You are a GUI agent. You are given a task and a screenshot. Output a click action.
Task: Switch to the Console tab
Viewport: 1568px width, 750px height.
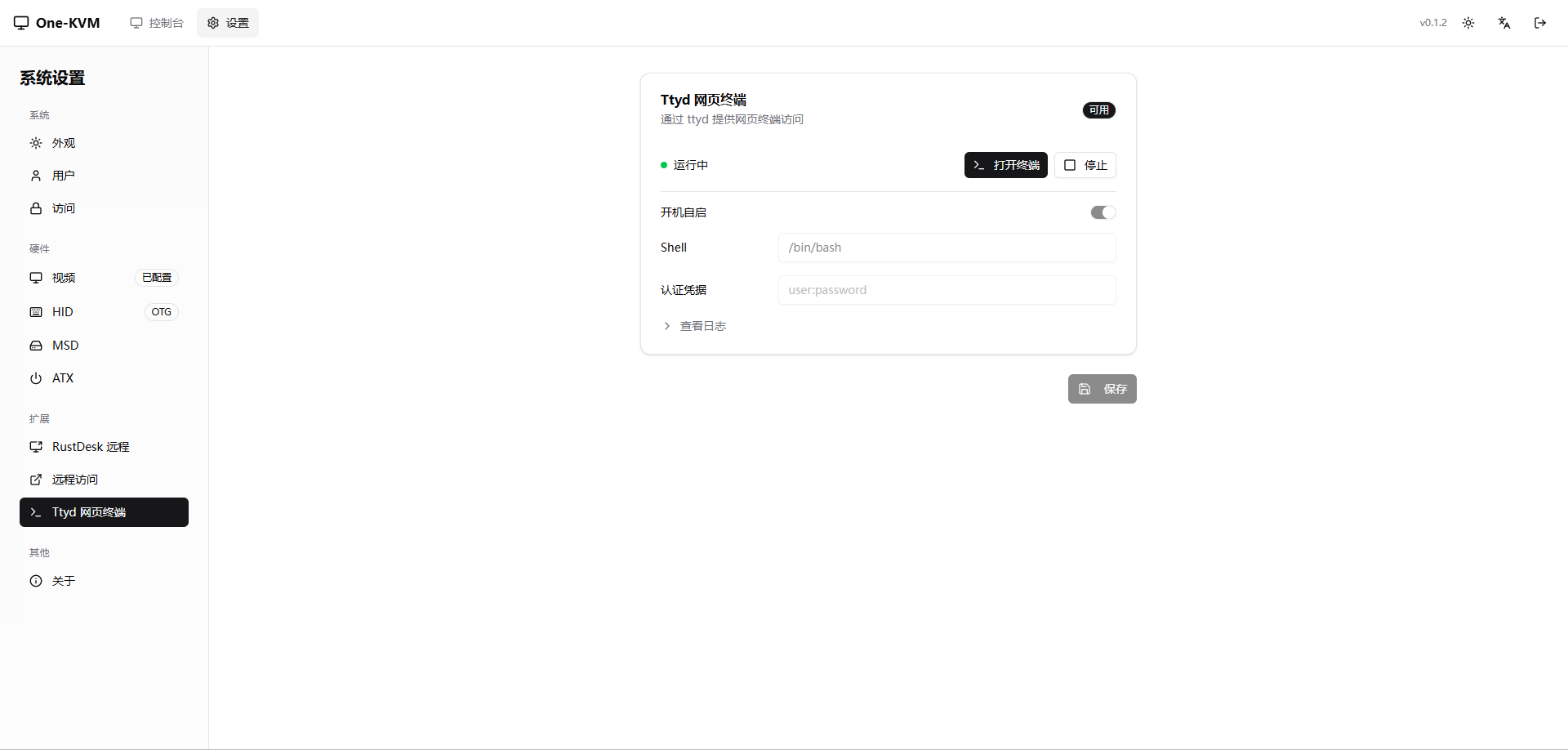click(157, 23)
